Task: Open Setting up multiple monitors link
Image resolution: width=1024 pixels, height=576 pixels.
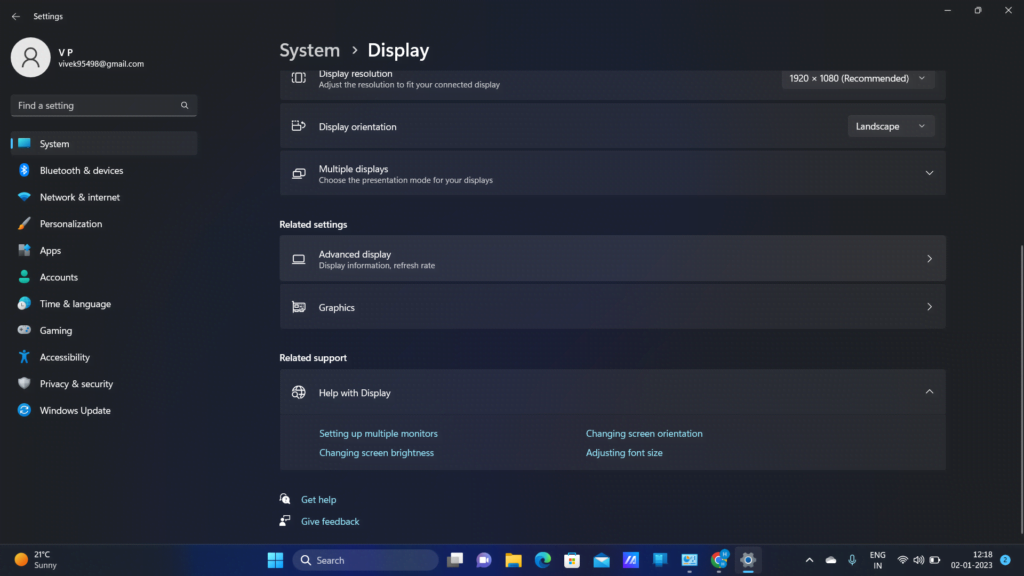Action: 378,434
